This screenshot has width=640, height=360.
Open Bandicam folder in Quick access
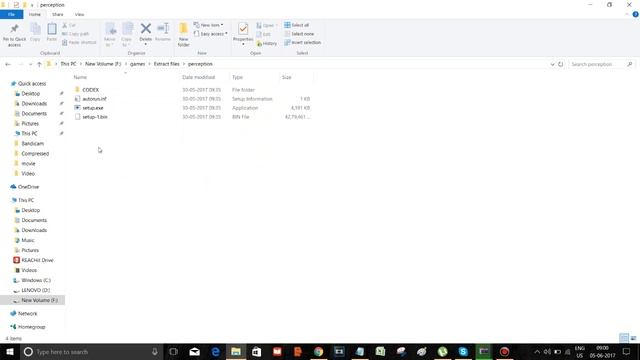(x=32, y=144)
